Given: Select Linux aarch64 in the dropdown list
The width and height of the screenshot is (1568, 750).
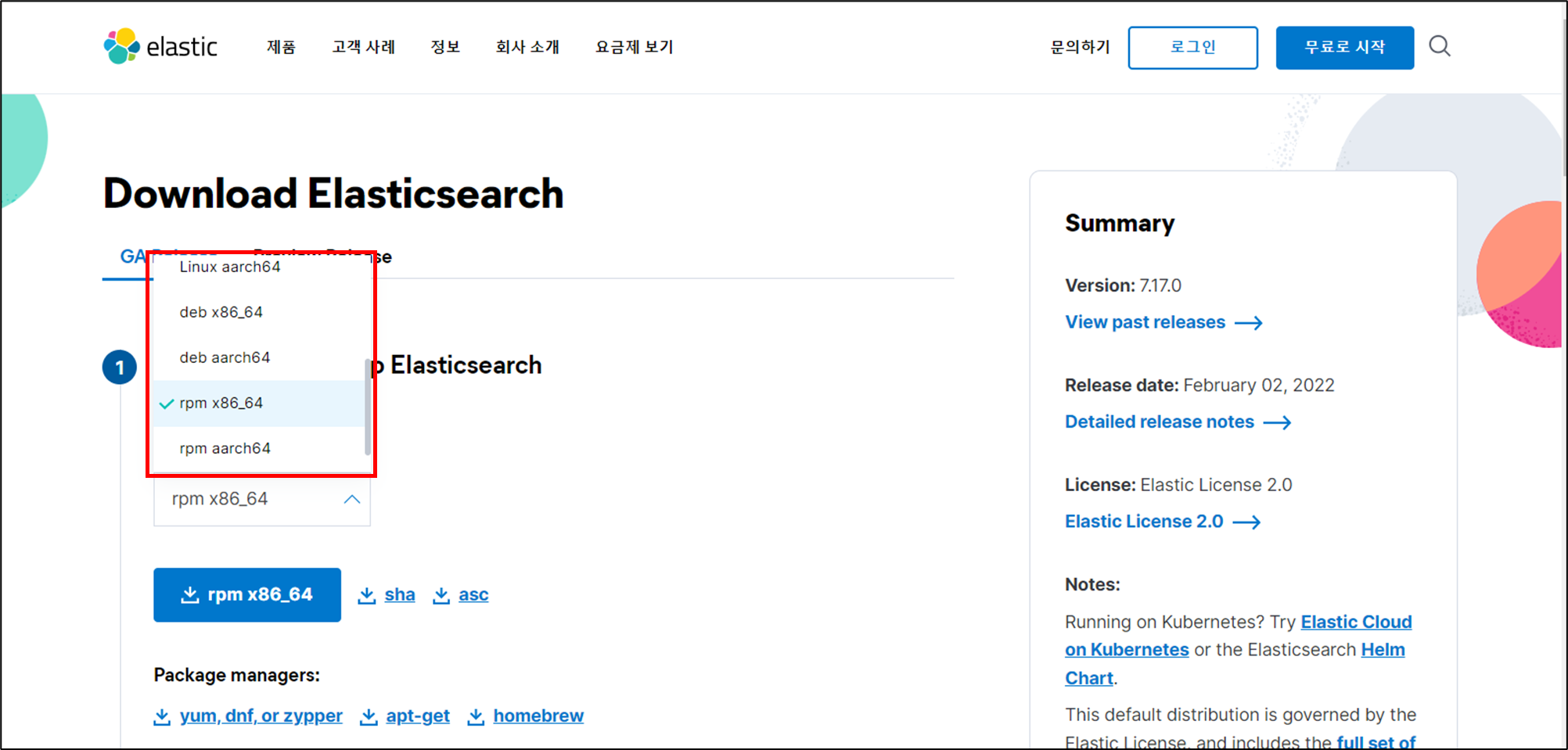Looking at the screenshot, I should pyautogui.click(x=258, y=267).
